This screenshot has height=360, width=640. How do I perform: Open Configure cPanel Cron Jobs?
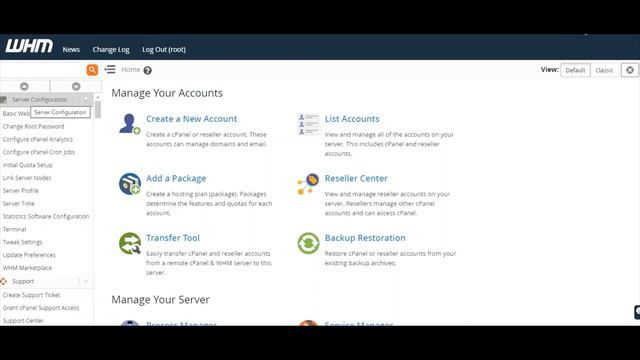tap(39, 152)
